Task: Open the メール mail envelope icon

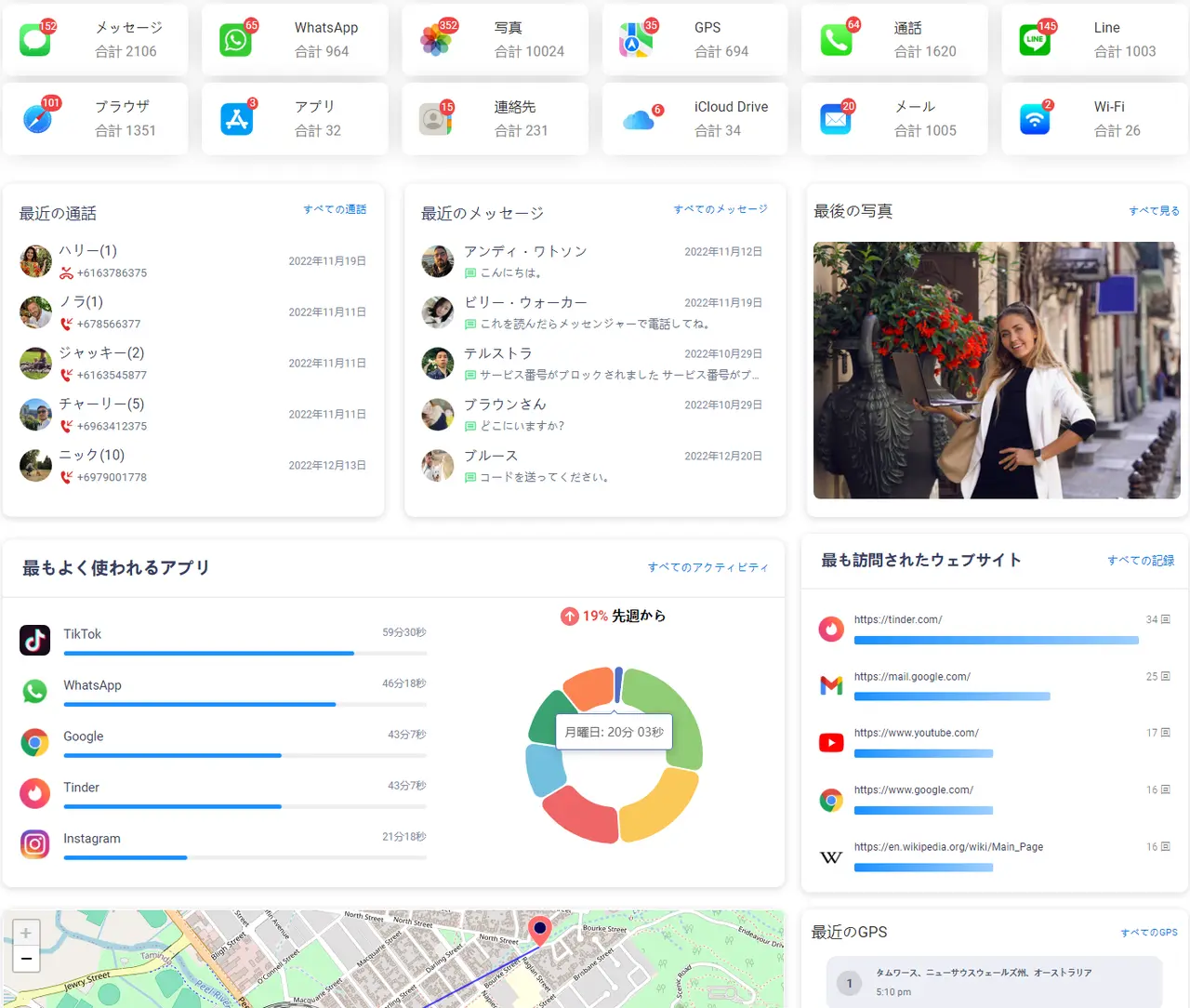Action: [x=836, y=119]
